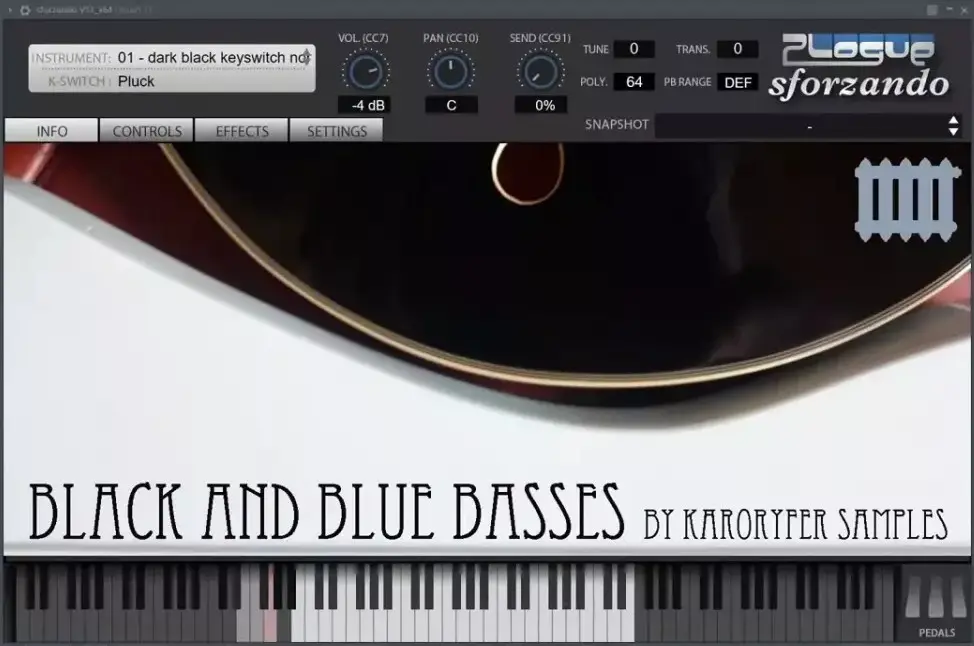Click the small arrow left of title bar gear
Screen dimensions: 974x646
pyautogui.click(x=10, y=10)
